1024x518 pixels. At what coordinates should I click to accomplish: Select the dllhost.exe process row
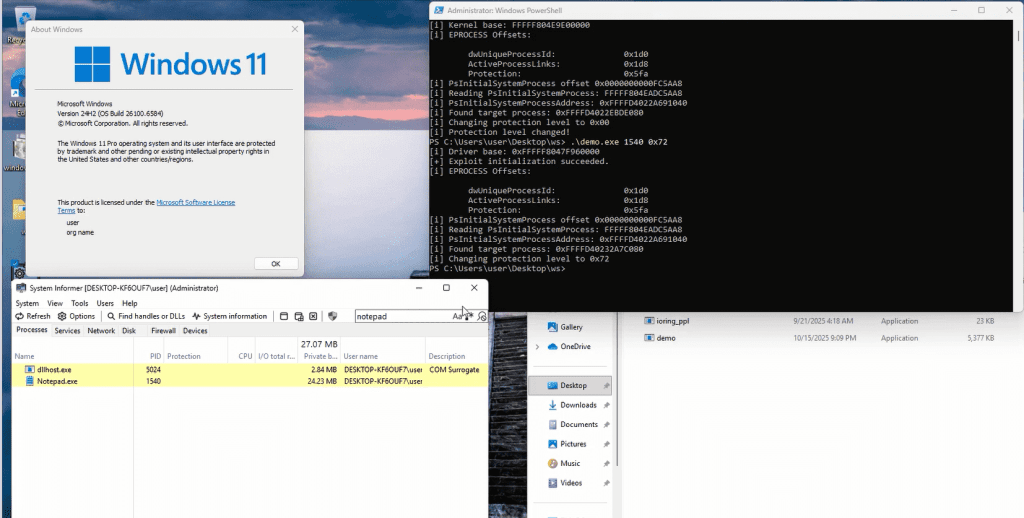coord(249,370)
